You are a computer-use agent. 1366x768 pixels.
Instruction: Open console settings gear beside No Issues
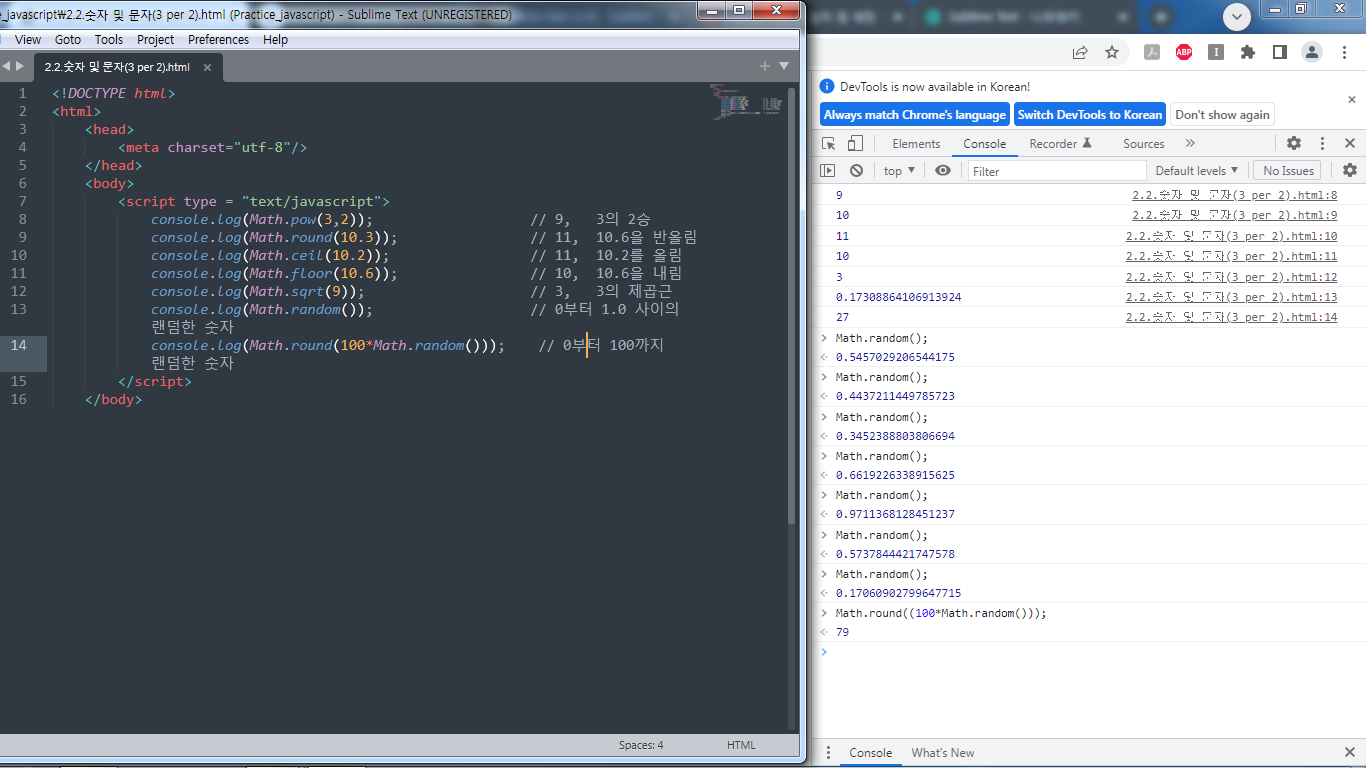point(1350,171)
